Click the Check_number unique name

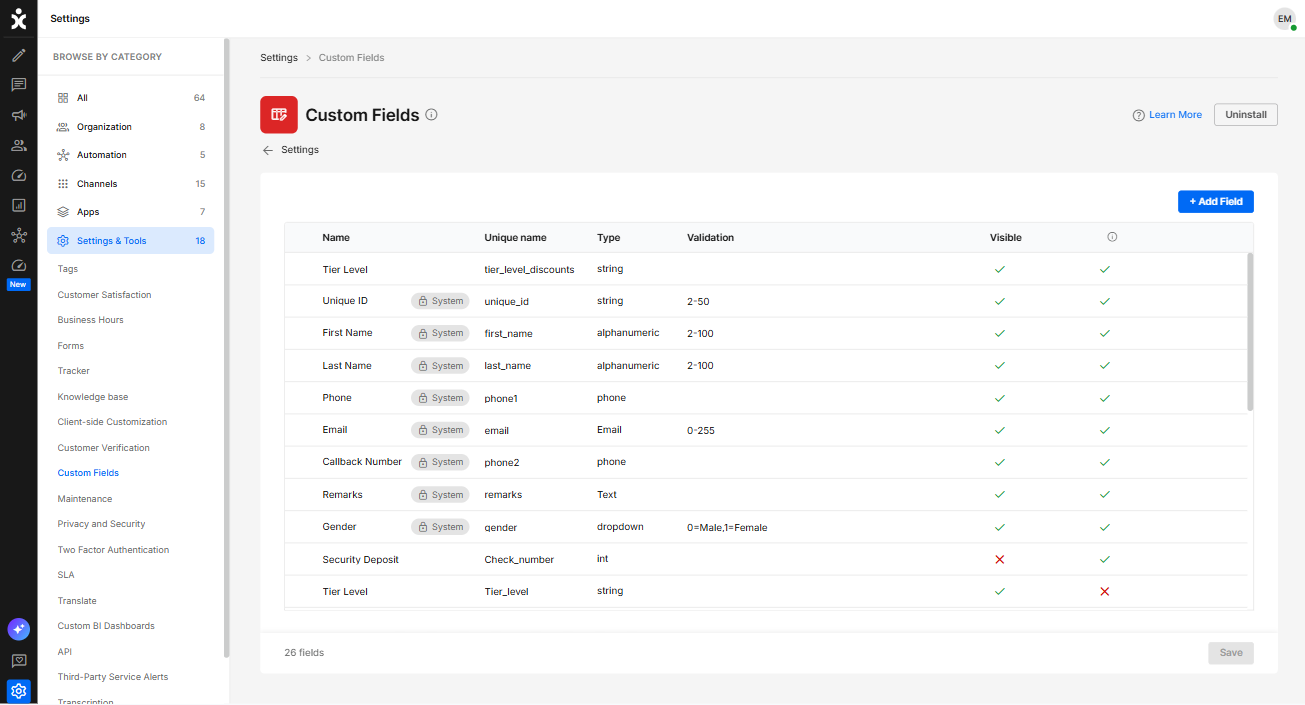[x=519, y=560]
